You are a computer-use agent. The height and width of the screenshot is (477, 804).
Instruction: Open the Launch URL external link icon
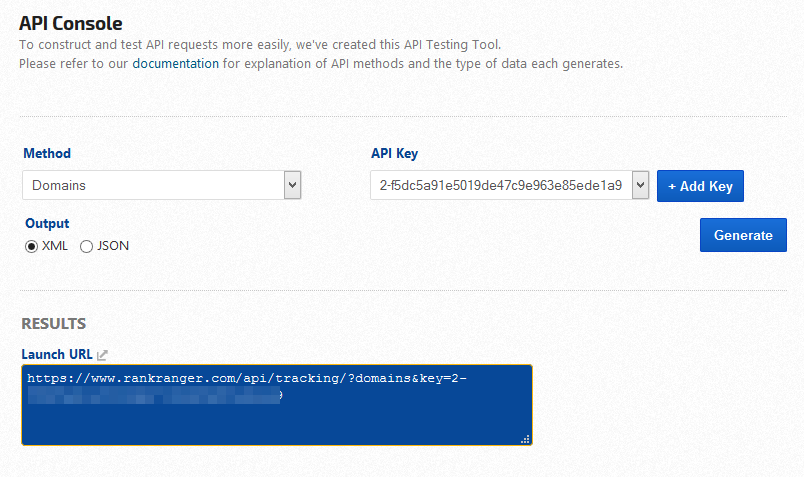tap(102, 354)
